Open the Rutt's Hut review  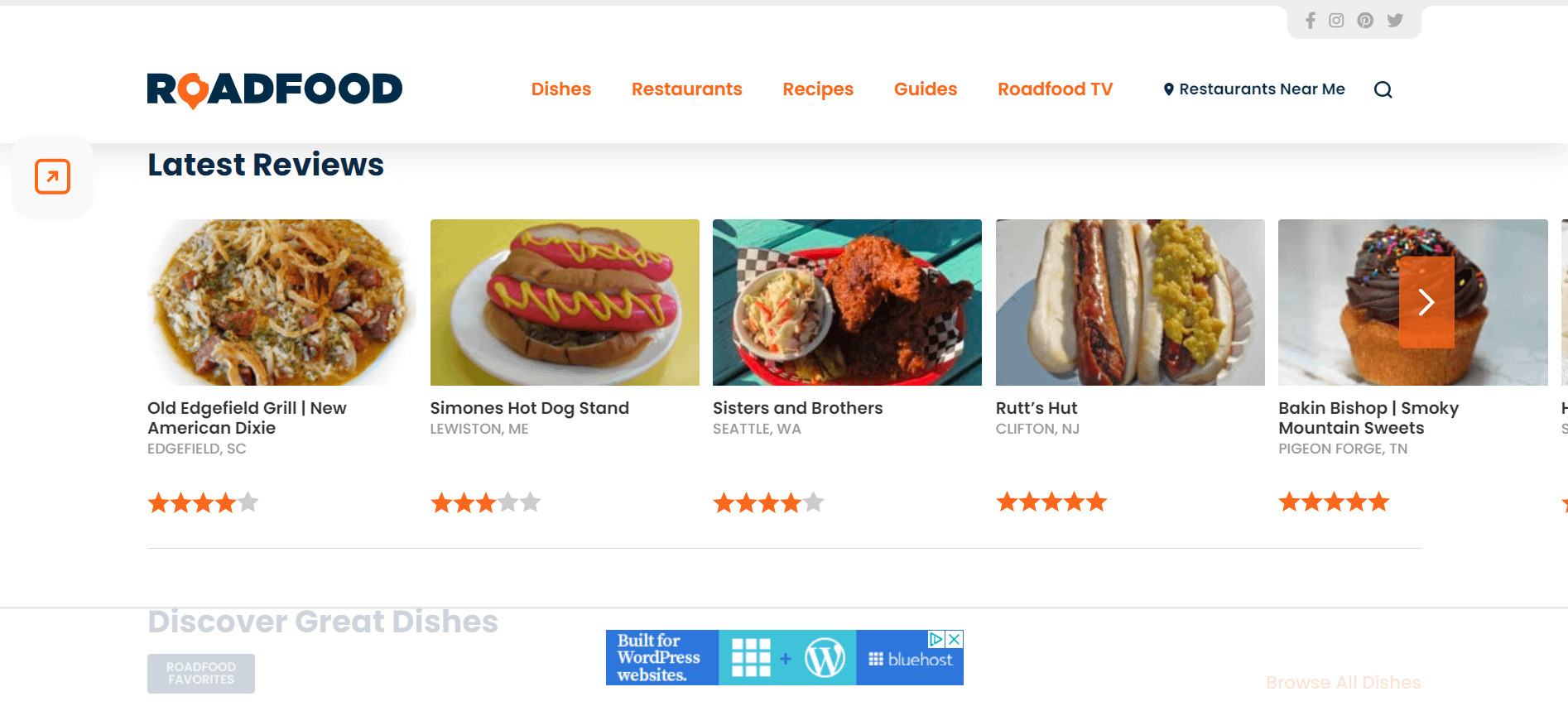(x=1036, y=407)
